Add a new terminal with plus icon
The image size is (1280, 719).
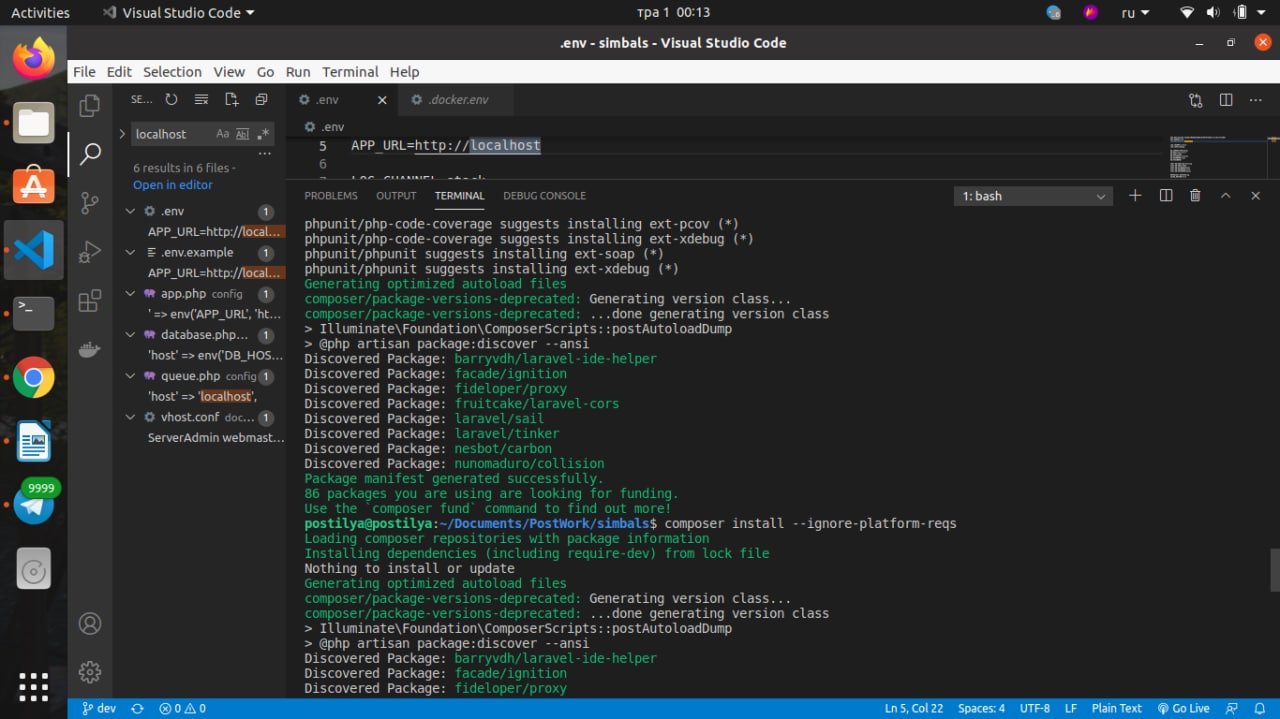tap(1135, 196)
